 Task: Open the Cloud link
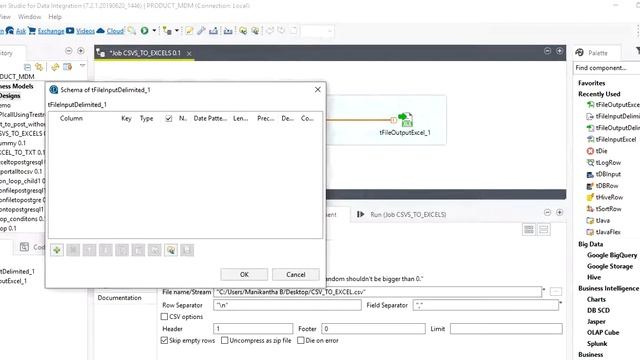click(115, 31)
